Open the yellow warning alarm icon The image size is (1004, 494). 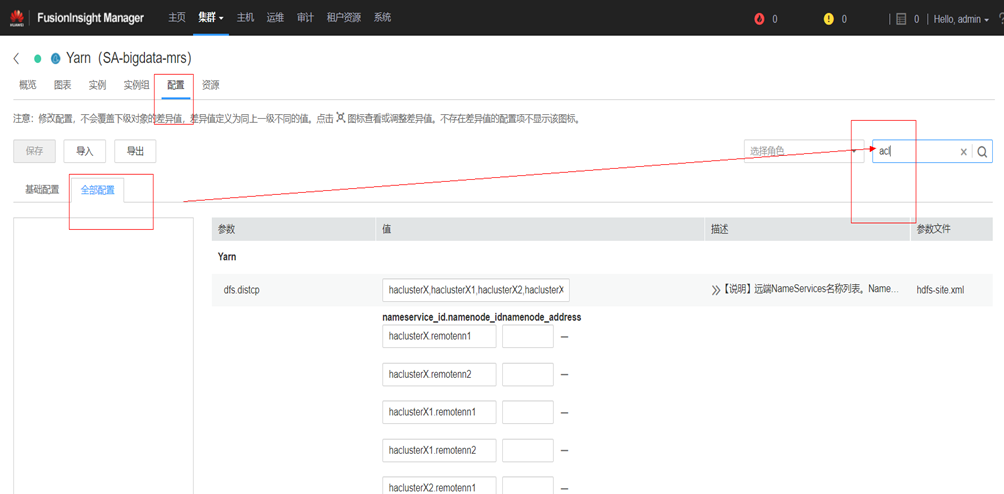pos(829,19)
